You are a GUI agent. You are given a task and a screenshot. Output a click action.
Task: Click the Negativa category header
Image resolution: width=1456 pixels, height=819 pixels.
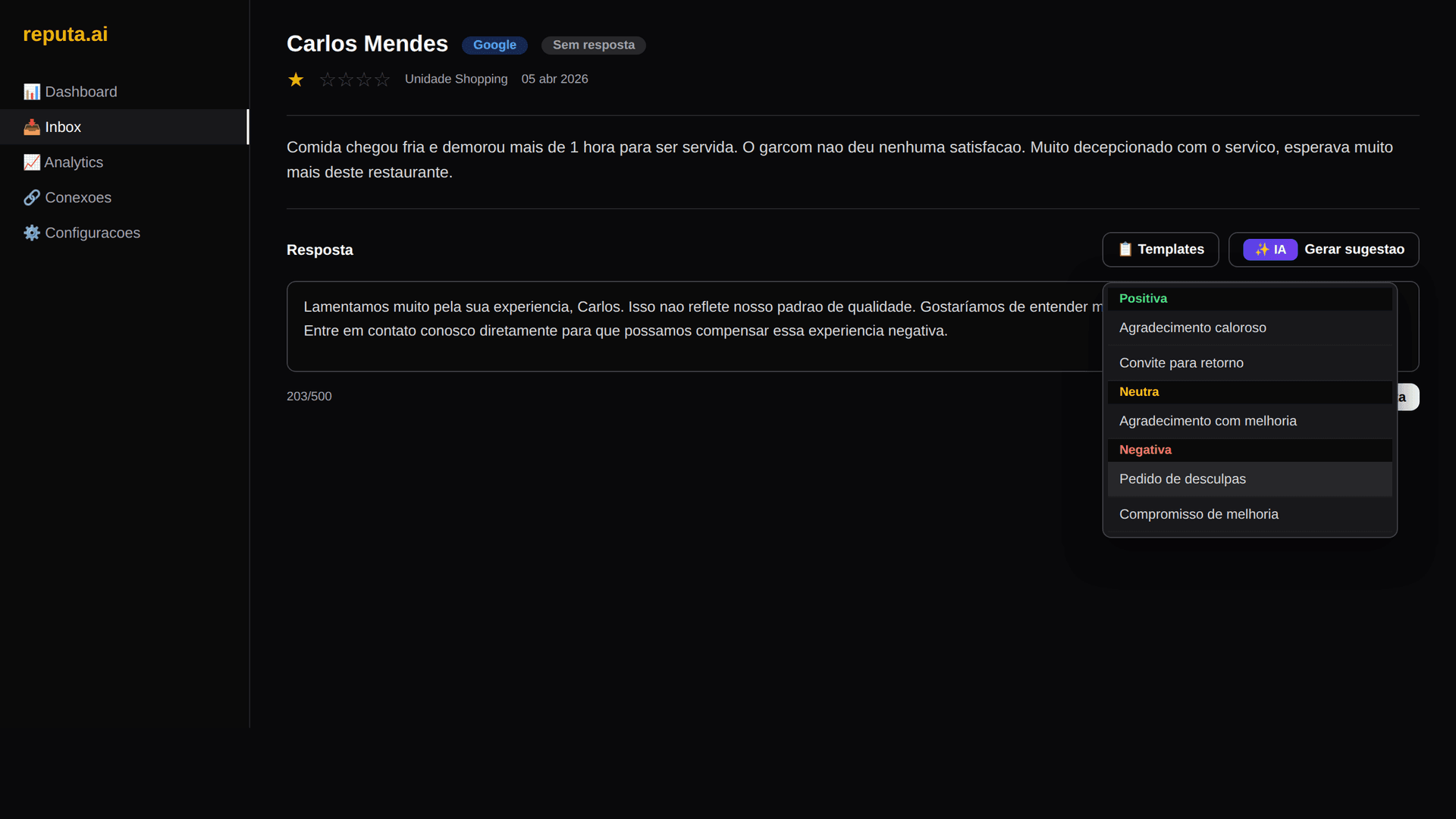tap(1250, 450)
